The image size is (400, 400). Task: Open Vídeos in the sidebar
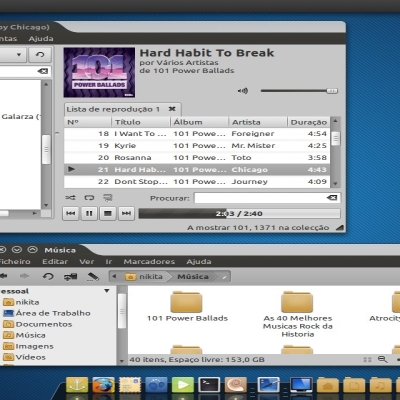(24, 357)
